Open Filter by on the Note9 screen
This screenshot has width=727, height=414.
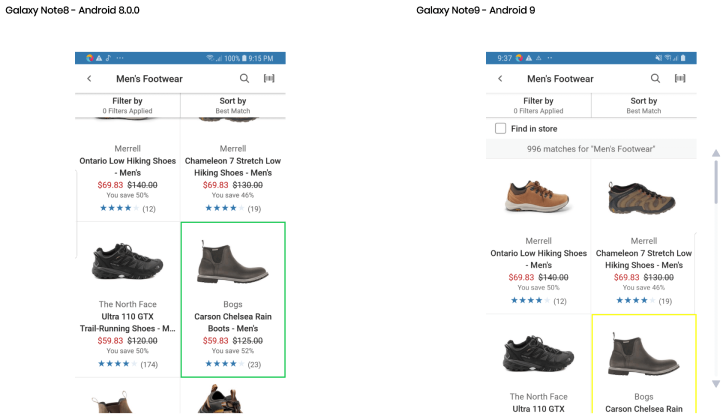click(538, 105)
